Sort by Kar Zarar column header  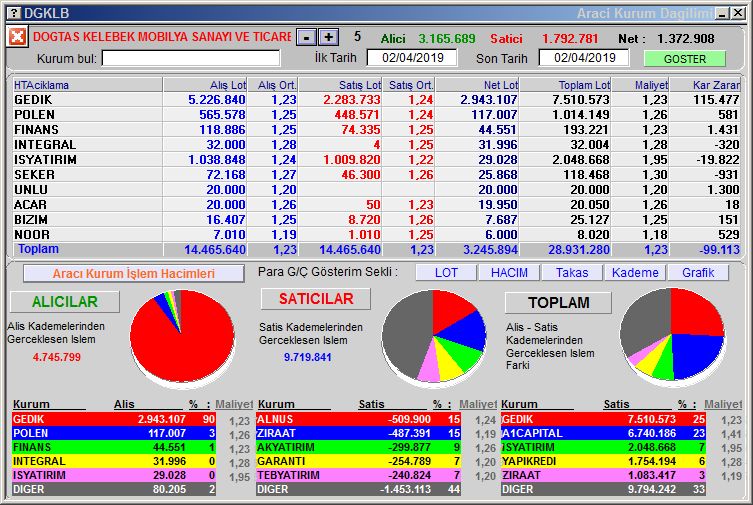click(x=705, y=85)
